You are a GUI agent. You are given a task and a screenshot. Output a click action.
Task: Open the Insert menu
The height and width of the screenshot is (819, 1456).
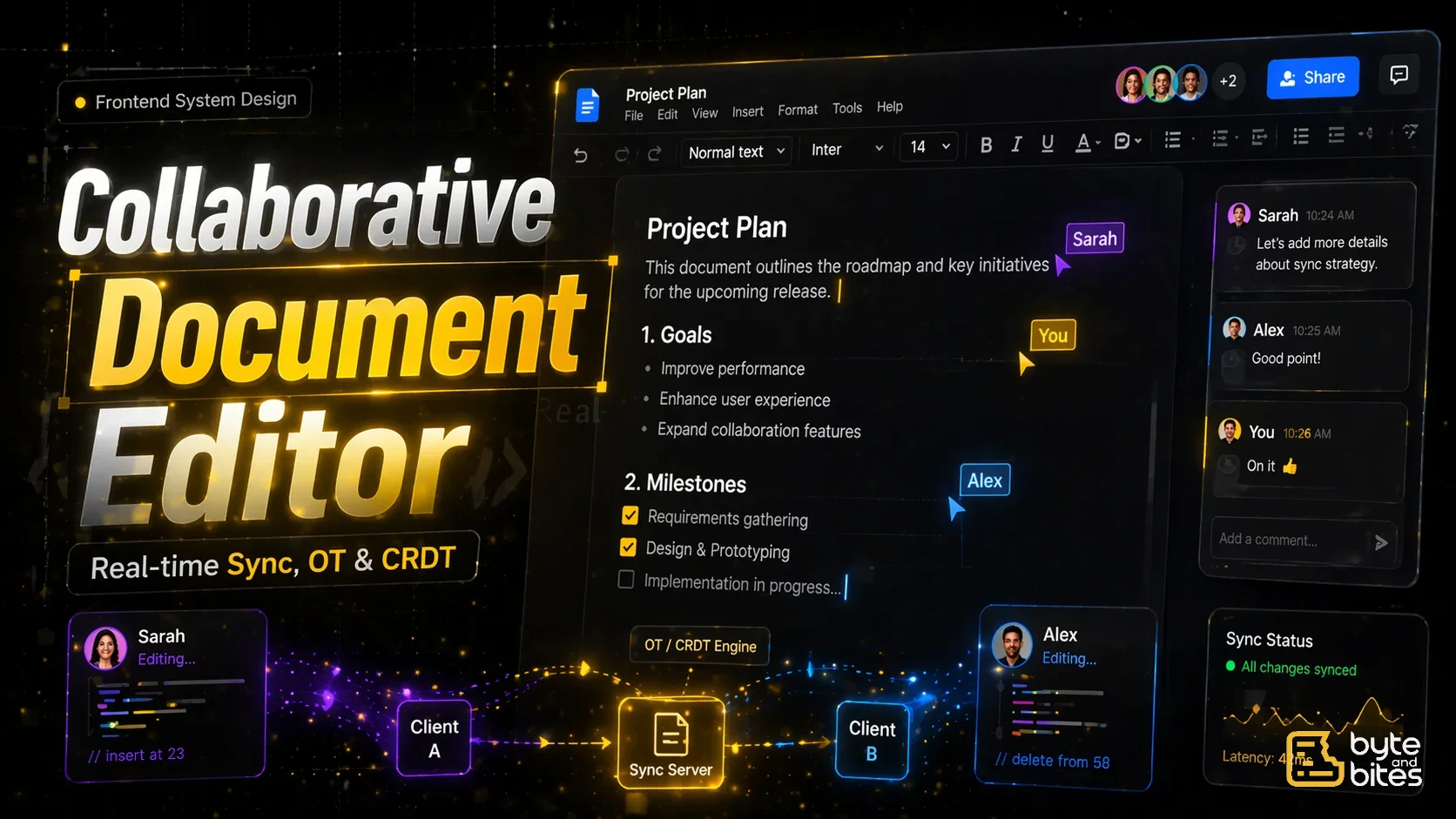pos(747,111)
